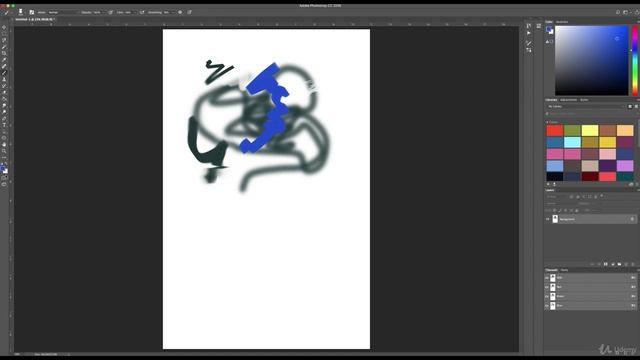Viewport: 640px width, 360px height.
Task: Toggle pressure for size button
Action: [x=189, y=12]
